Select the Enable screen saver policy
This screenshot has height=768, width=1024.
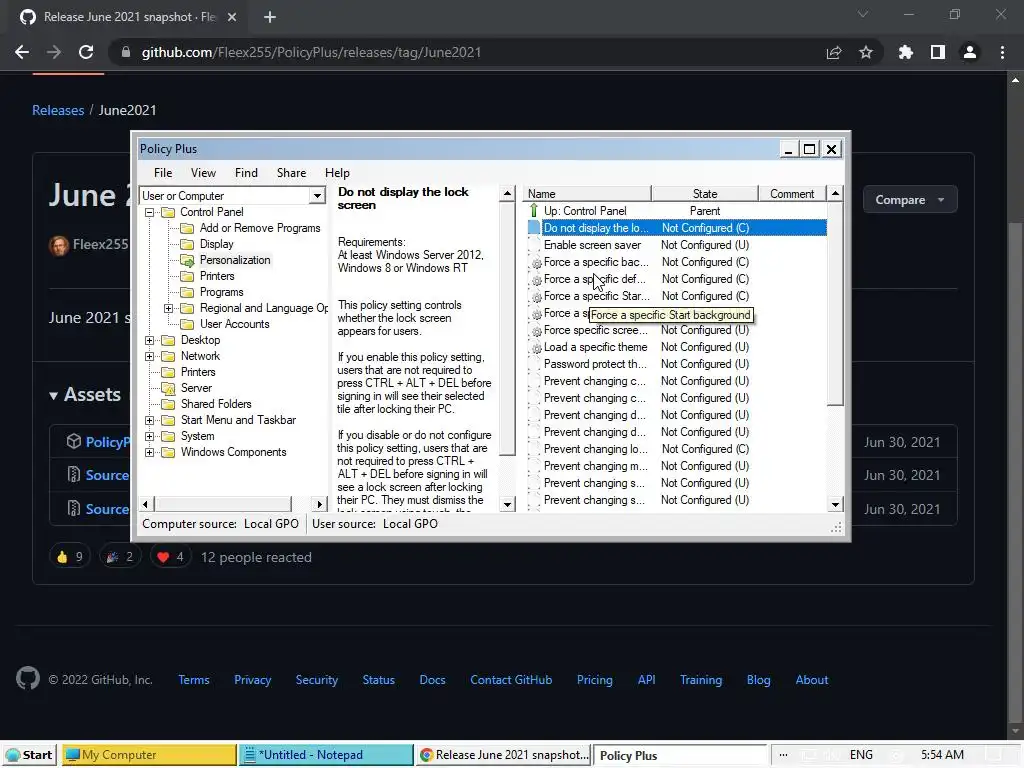click(677, 245)
